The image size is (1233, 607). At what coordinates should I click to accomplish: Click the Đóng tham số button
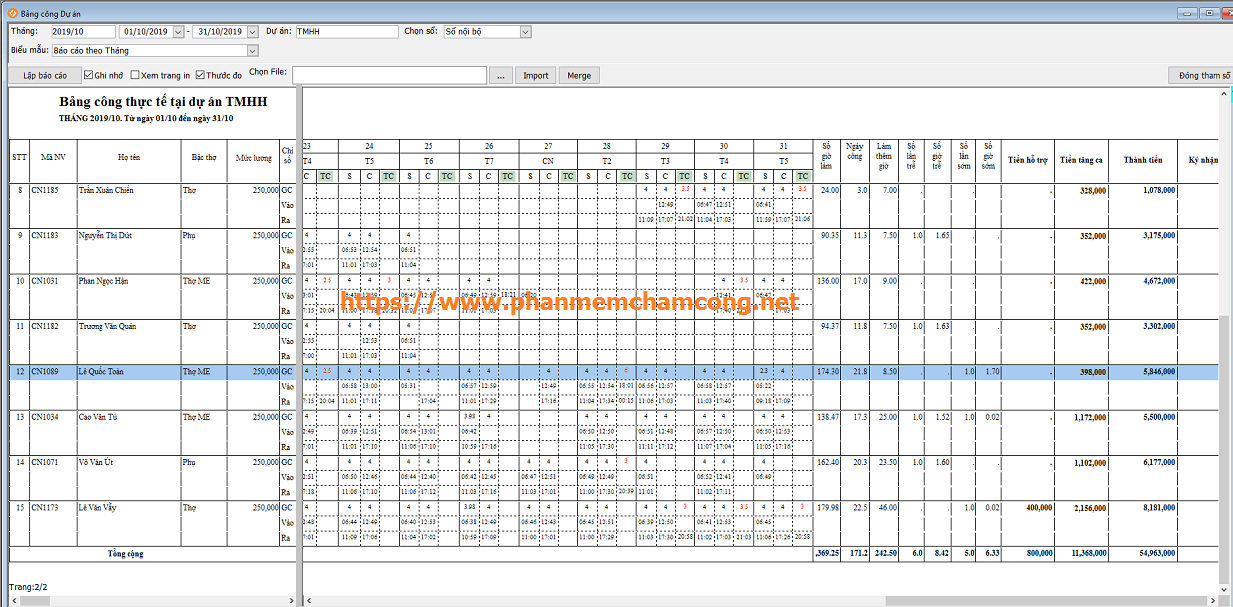[x=1200, y=75]
